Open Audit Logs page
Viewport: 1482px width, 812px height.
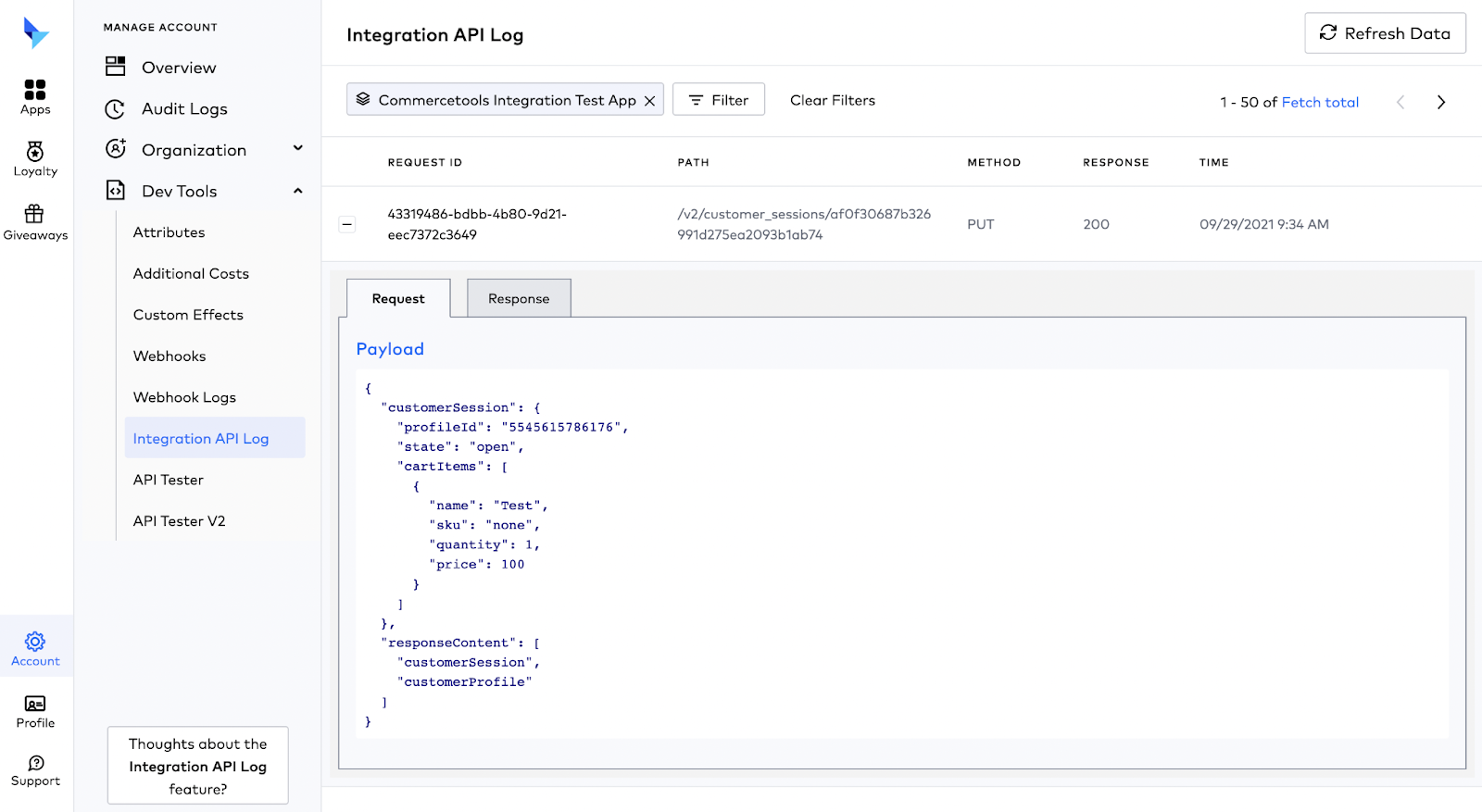point(184,109)
